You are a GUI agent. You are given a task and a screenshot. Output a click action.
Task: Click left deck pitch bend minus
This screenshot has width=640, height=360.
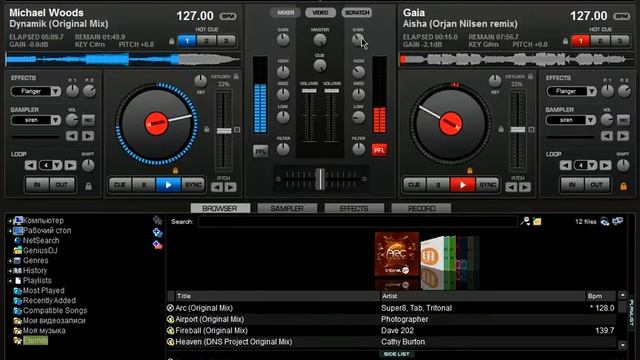(x=217, y=187)
